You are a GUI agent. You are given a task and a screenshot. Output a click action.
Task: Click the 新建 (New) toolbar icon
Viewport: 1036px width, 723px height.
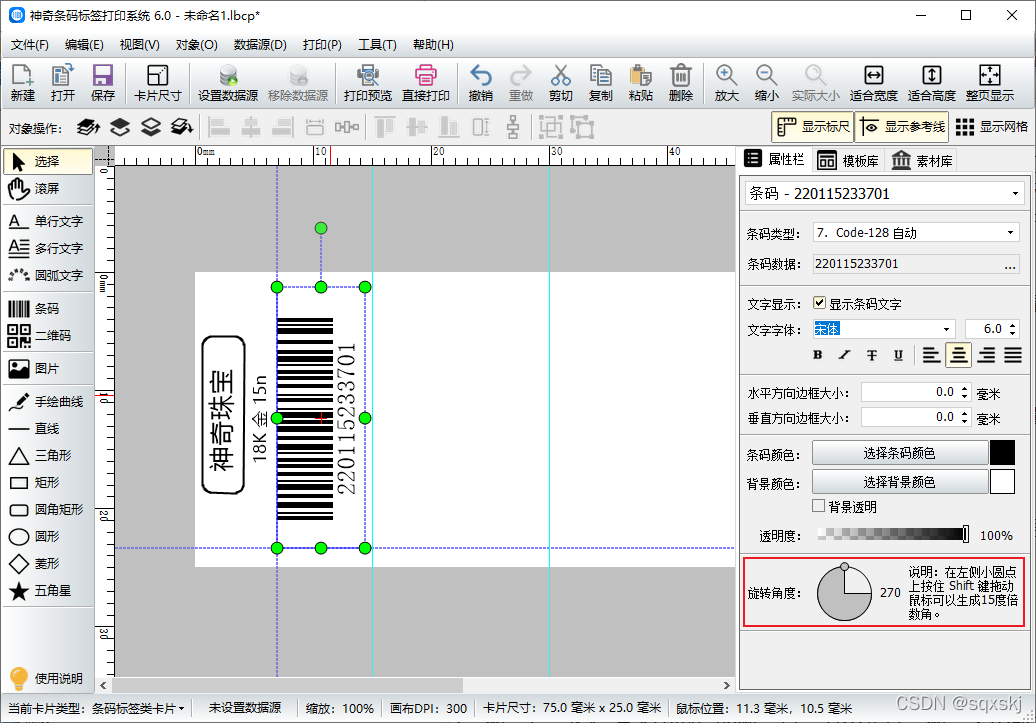(x=22, y=83)
